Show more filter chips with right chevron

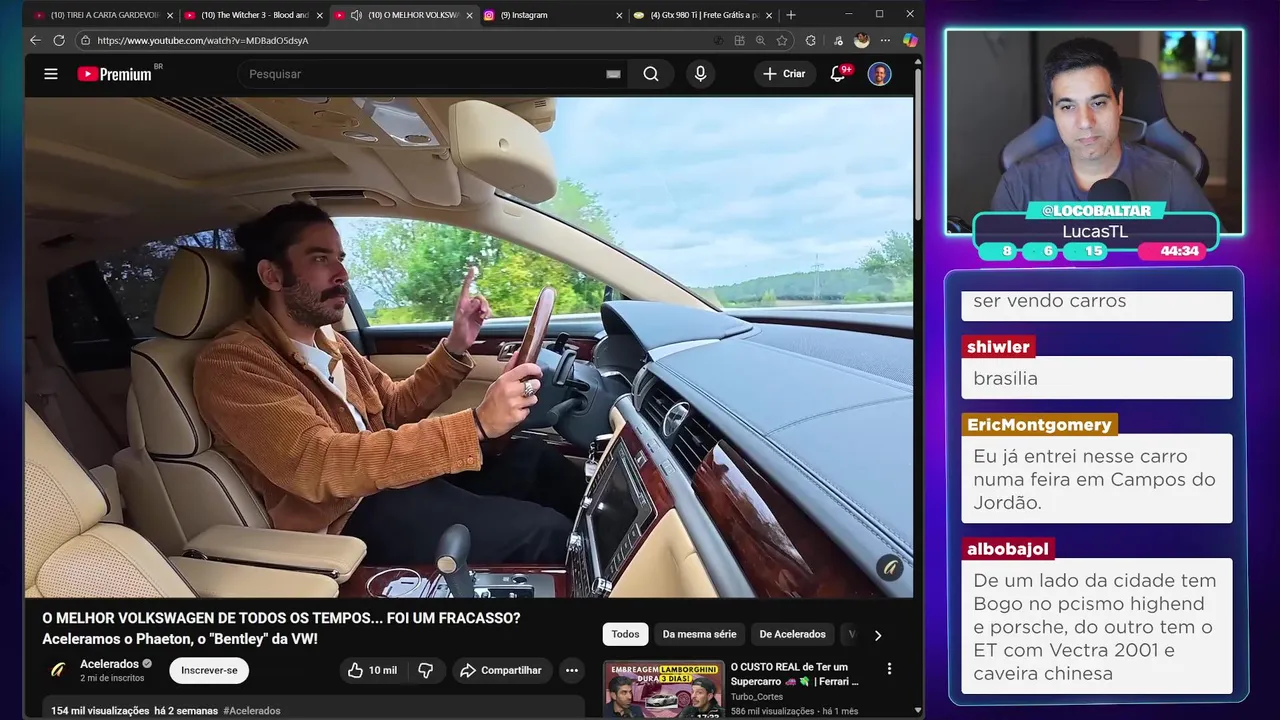pyautogui.click(x=878, y=635)
